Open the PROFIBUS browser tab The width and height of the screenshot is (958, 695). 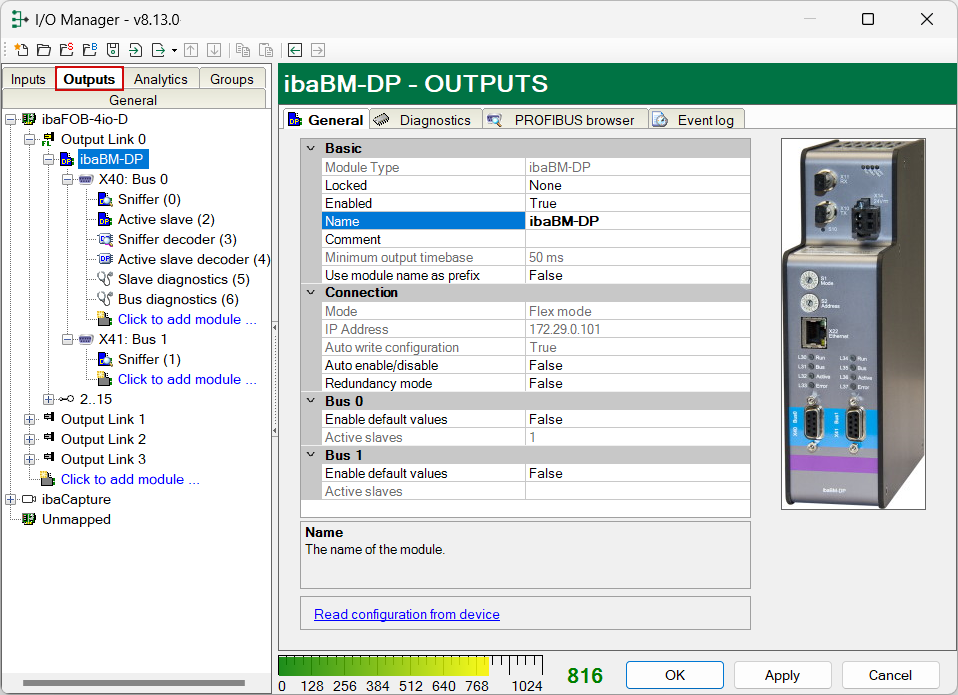(x=566, y=120)
